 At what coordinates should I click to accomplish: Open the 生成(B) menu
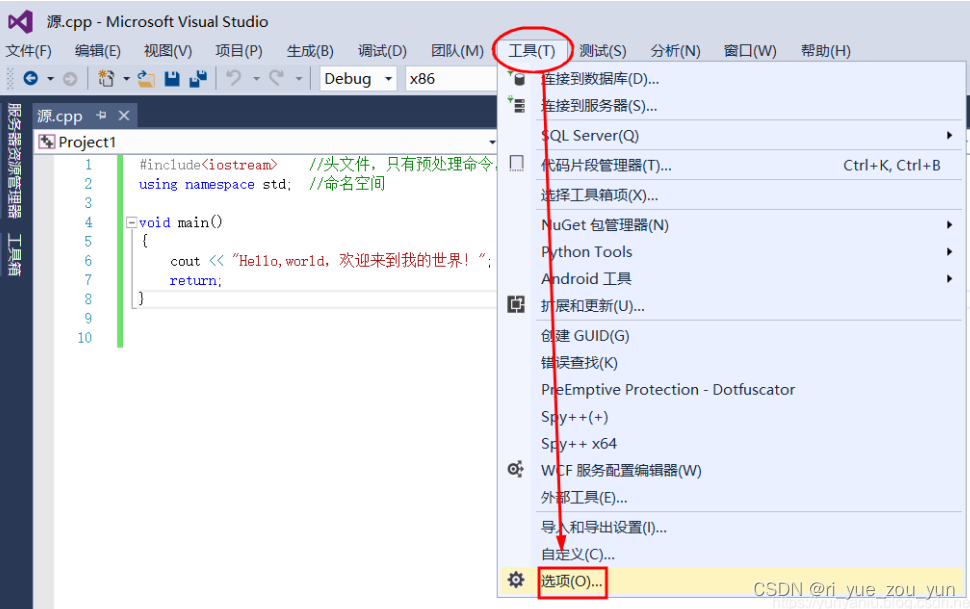click(310, 51)
